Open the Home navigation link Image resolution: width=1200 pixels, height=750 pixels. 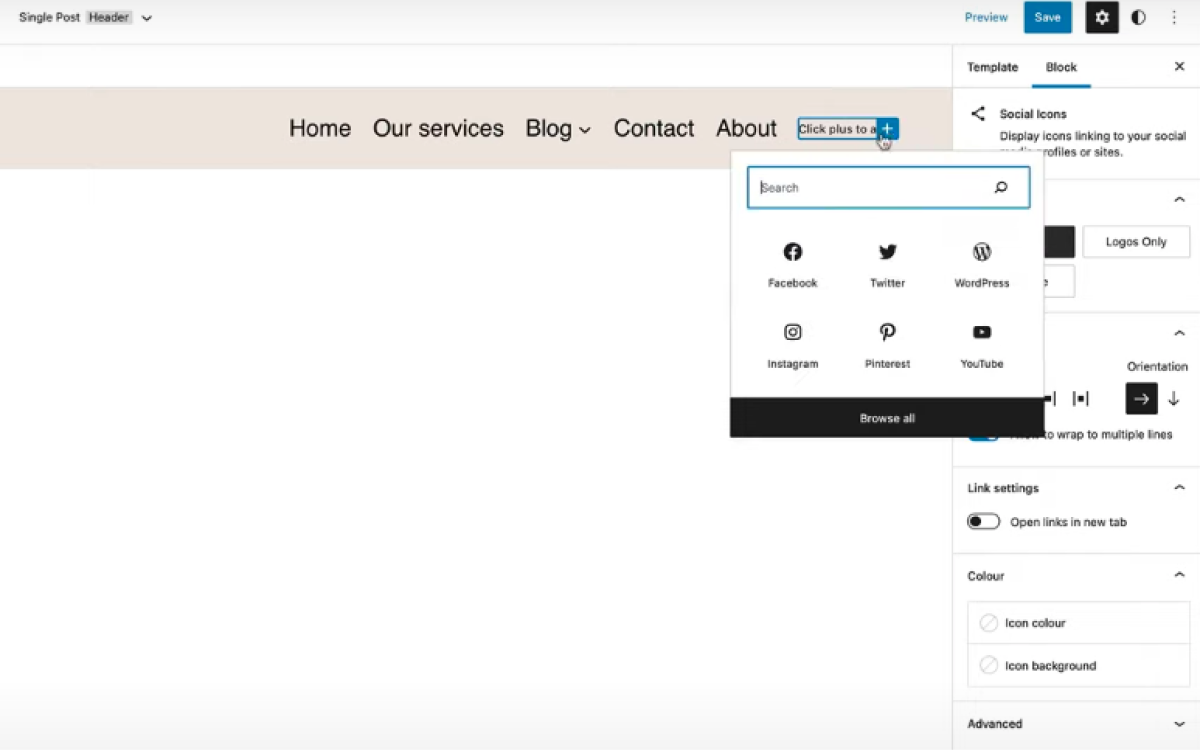[320, 128]
